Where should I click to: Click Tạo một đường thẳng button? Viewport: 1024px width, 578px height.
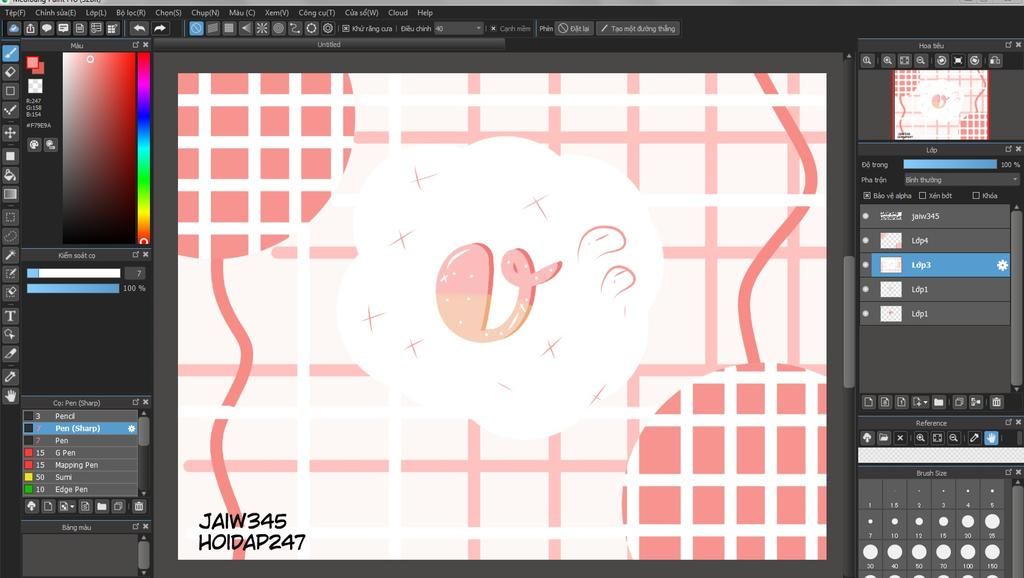tap(638, 29)
